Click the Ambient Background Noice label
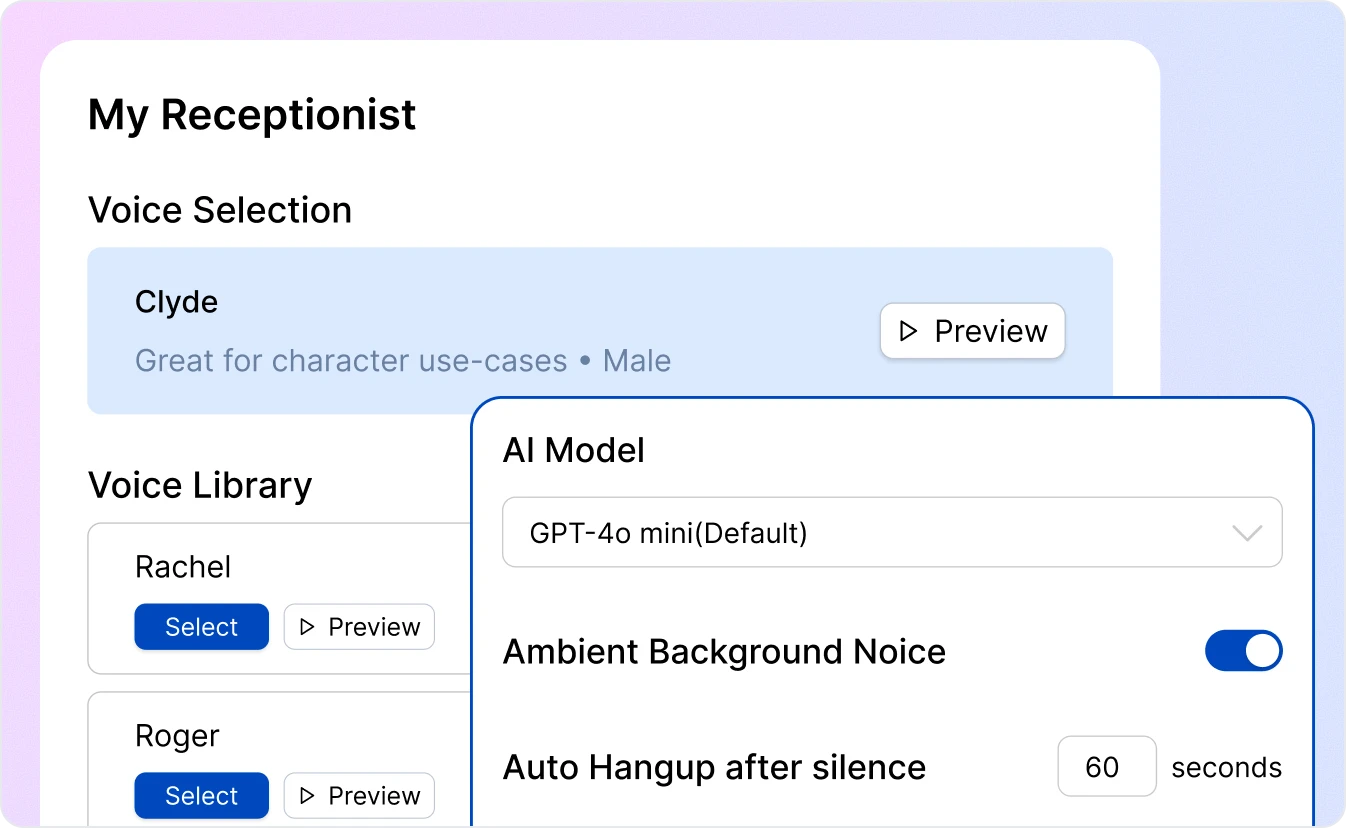This screenshot has width=1346, height=828. point(724,651)
